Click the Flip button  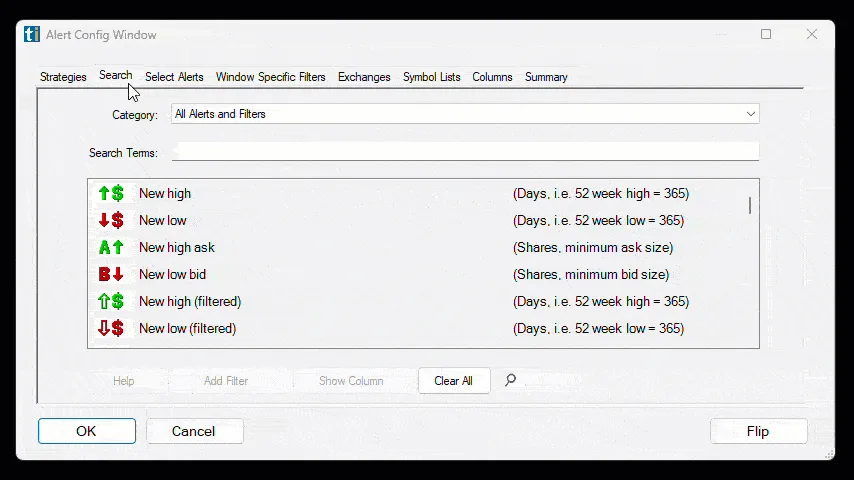tap(758, 431)
